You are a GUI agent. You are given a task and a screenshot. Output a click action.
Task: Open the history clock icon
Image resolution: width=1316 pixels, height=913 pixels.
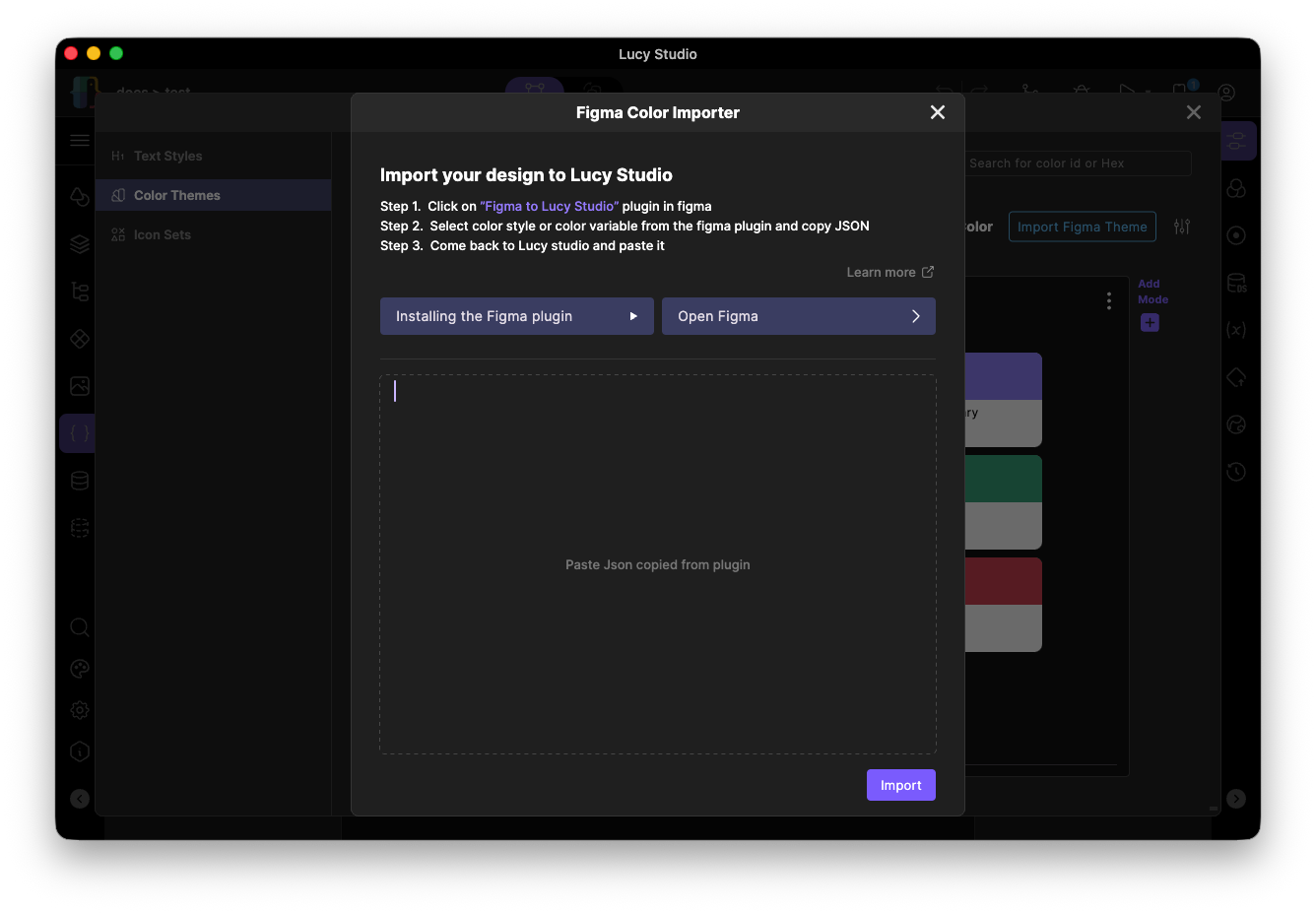(x=1236, y=472)
